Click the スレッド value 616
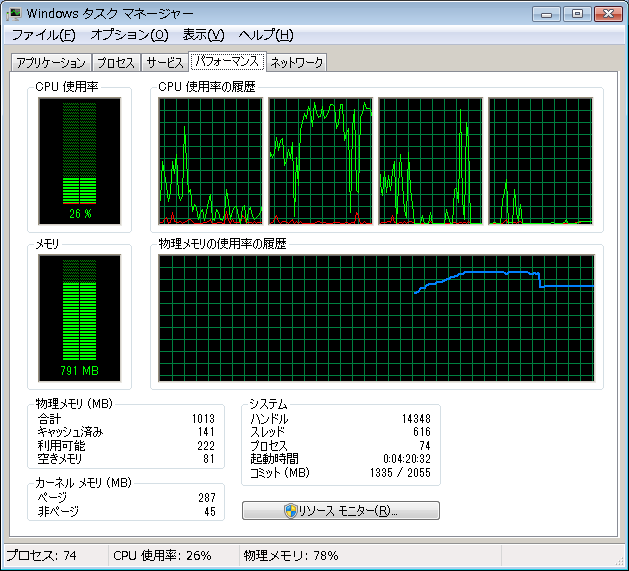Viewport: 629px width, 571px height. pyautogui.click(x=422, y=432)
